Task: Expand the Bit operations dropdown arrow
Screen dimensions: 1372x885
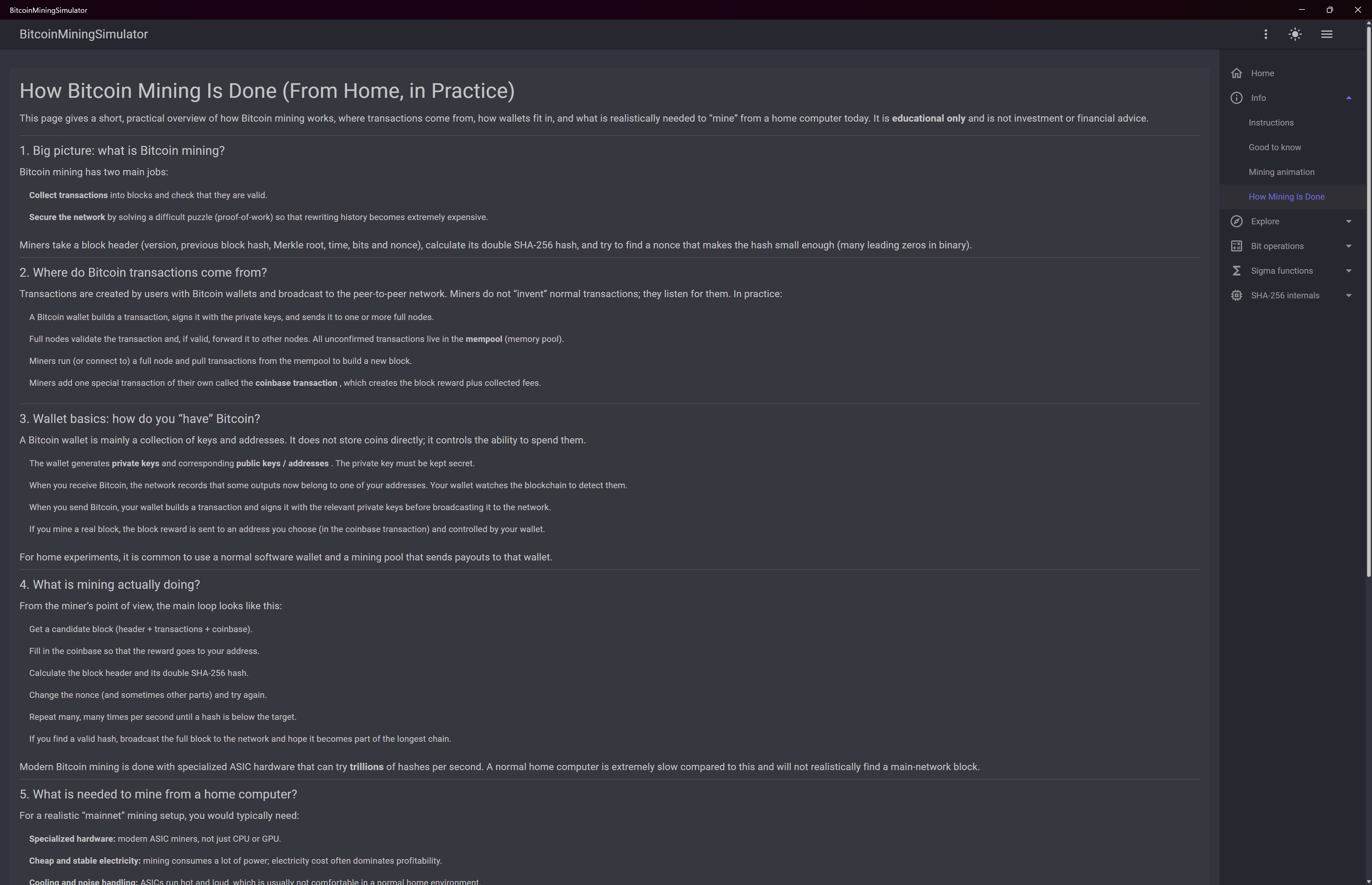Action: tap(1349, 246)
